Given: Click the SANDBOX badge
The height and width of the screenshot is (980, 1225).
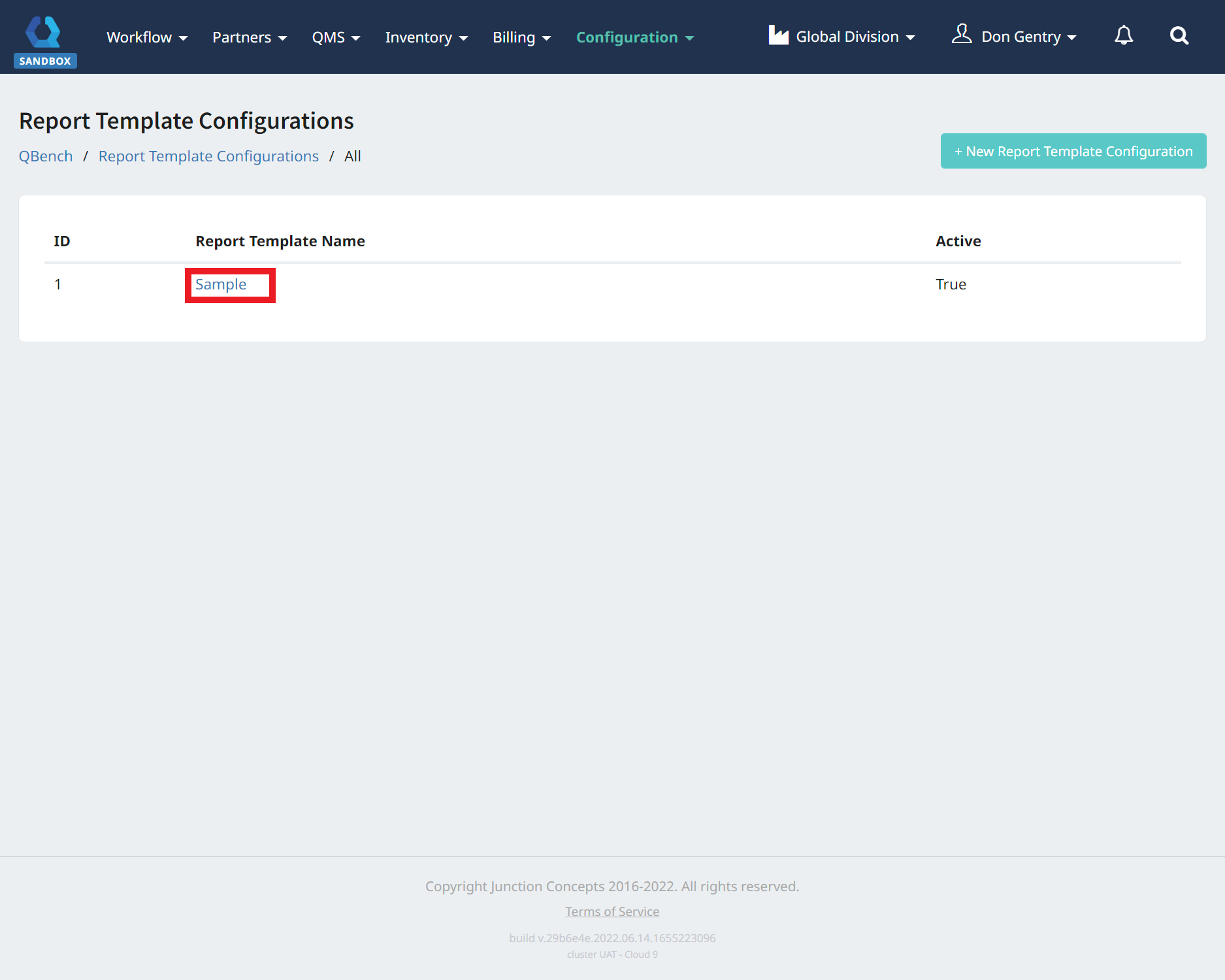Looking at the screenshot, I should 45,61.
